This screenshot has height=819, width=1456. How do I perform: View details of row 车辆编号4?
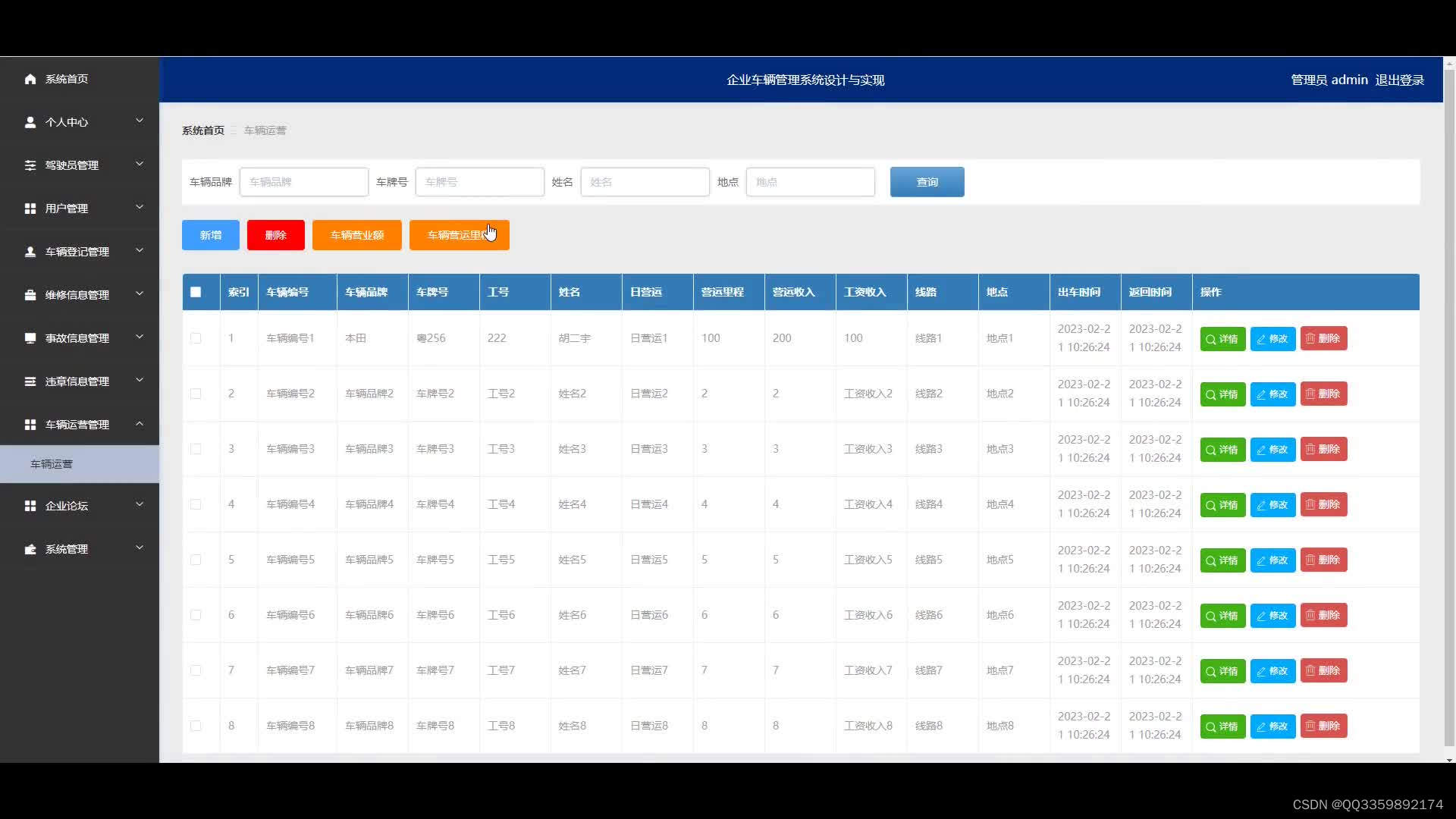[1222, 505]
